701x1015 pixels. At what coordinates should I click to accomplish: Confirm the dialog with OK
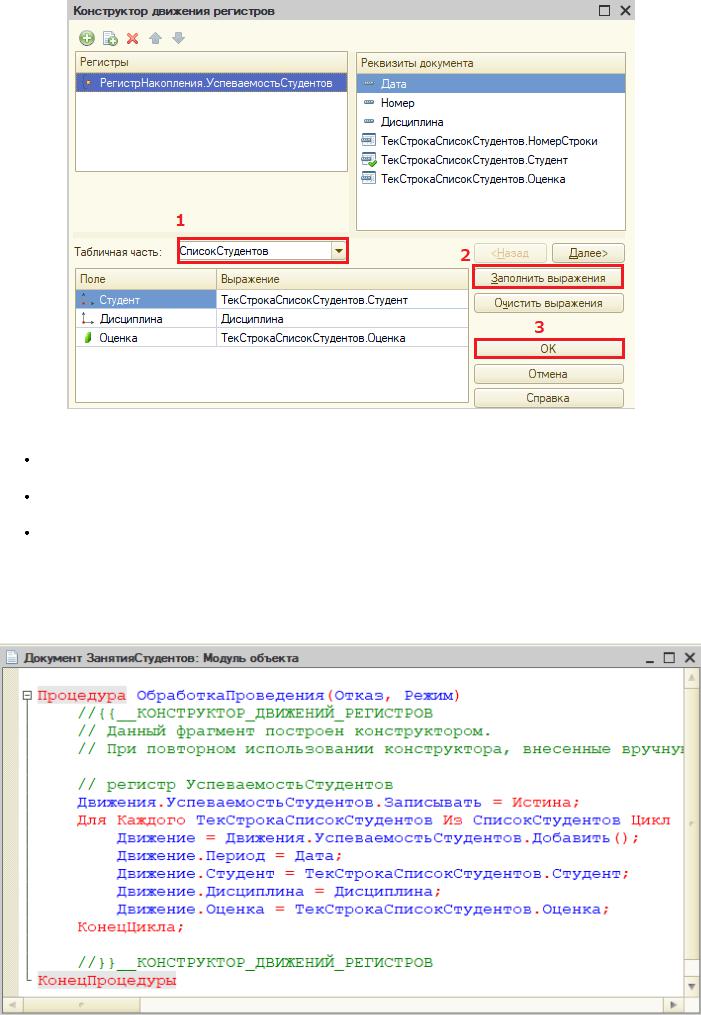point(548,350)
